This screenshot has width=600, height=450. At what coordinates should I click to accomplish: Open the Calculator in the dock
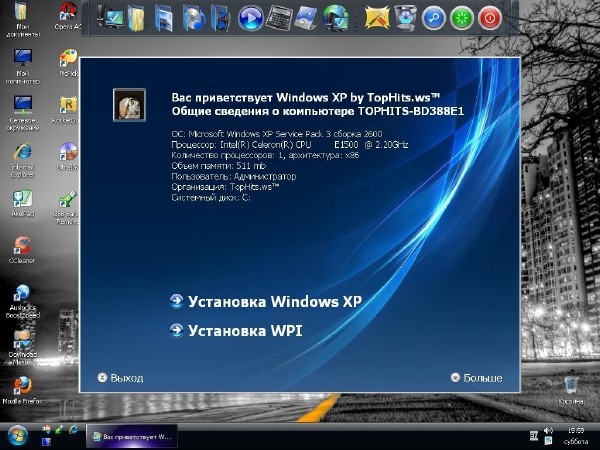tap(279, 18)
